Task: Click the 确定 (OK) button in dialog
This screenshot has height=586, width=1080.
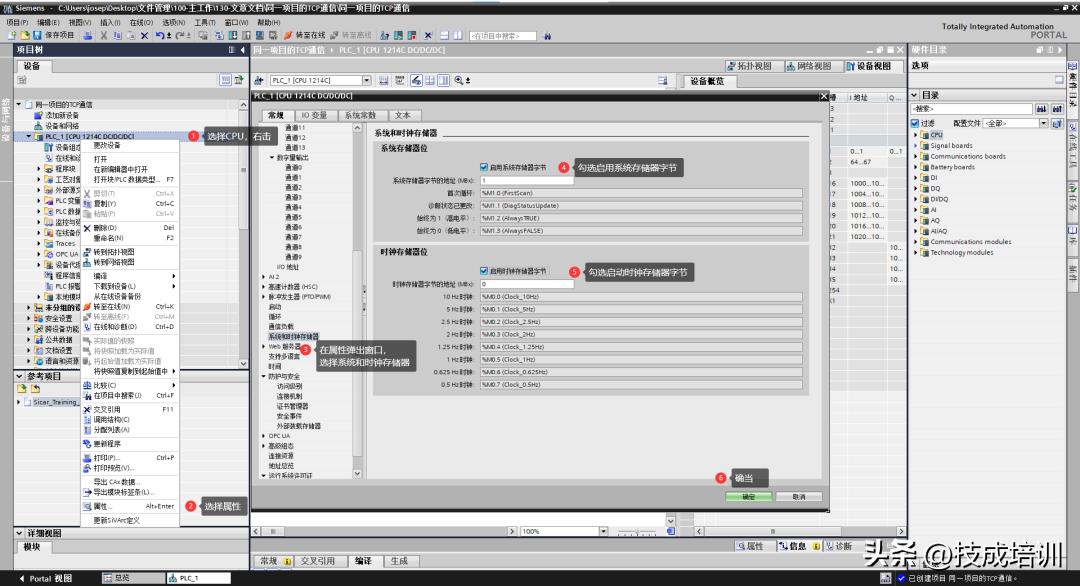Action: pyautogui.click(x=749, y=496)
